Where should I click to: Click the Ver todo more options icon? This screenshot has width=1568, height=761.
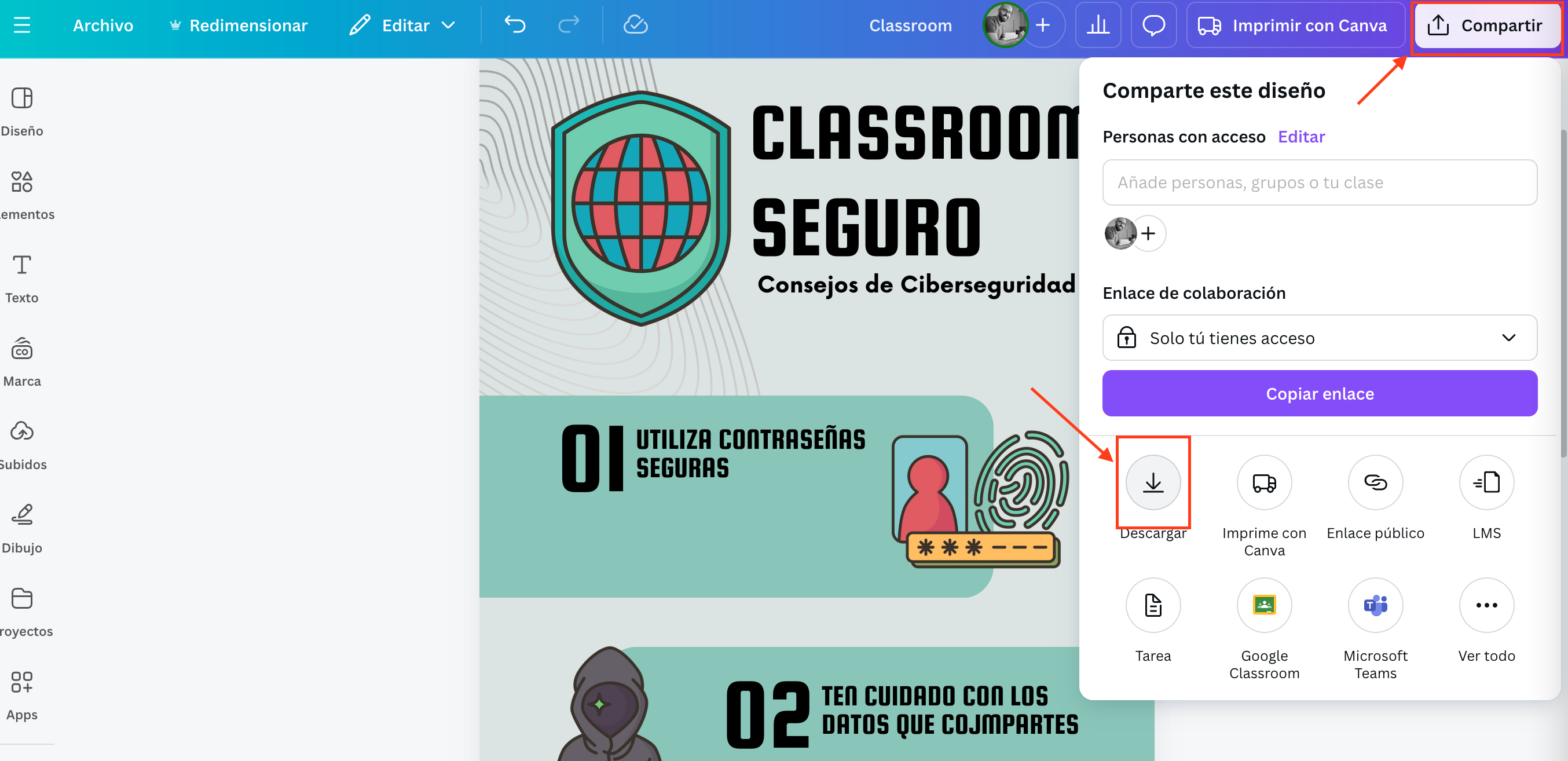1486,605
